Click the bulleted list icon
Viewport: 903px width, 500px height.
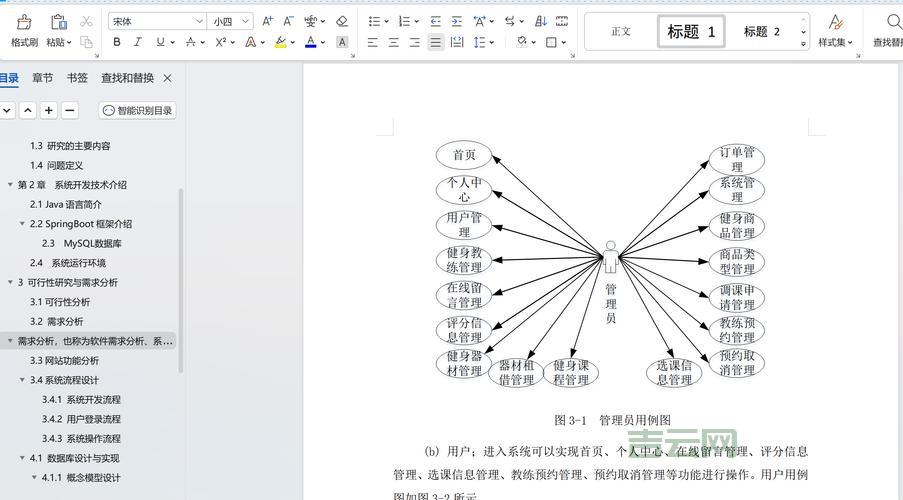click(374, 21)
